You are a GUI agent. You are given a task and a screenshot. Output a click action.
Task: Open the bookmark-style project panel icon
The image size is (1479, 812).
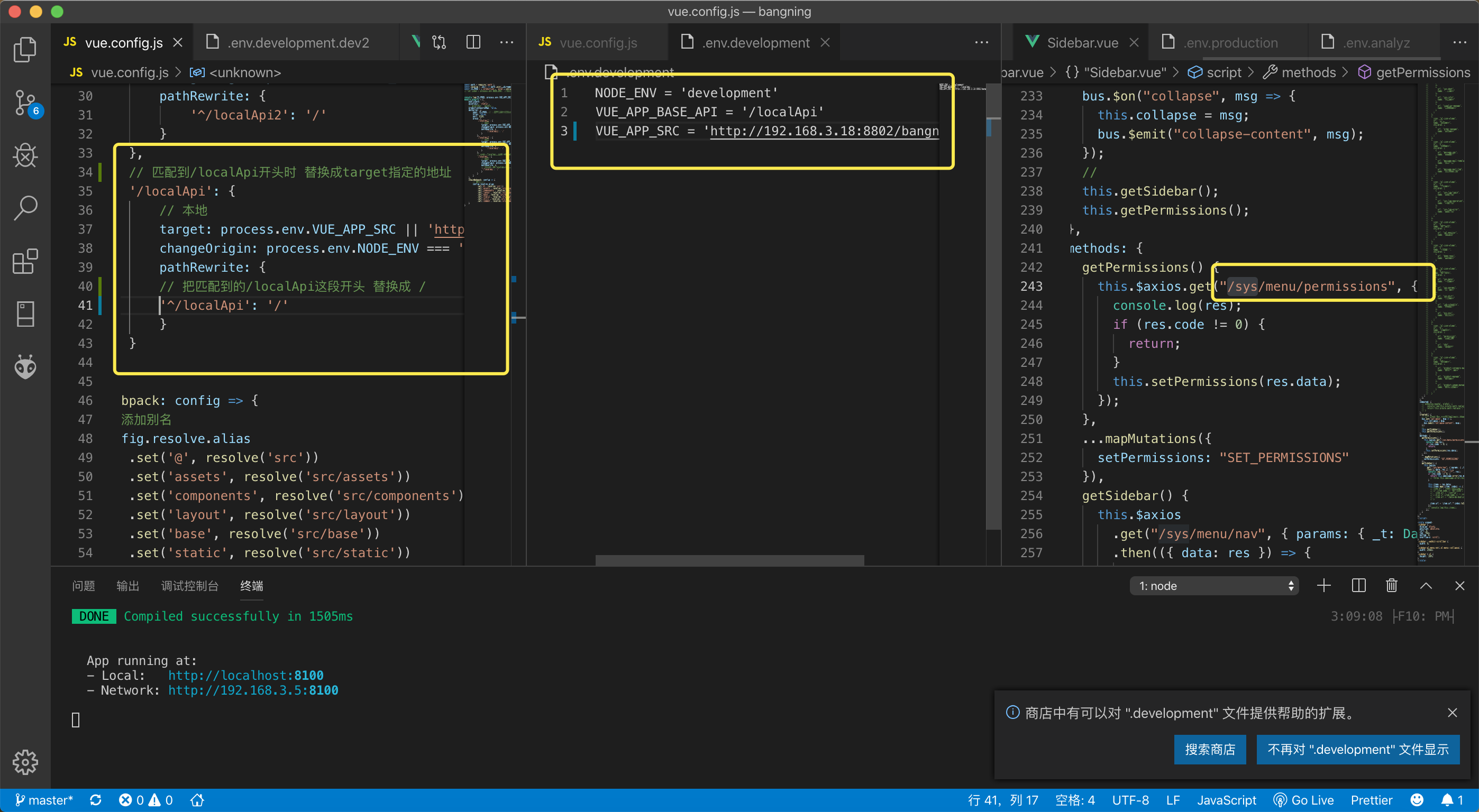[25, 314]
